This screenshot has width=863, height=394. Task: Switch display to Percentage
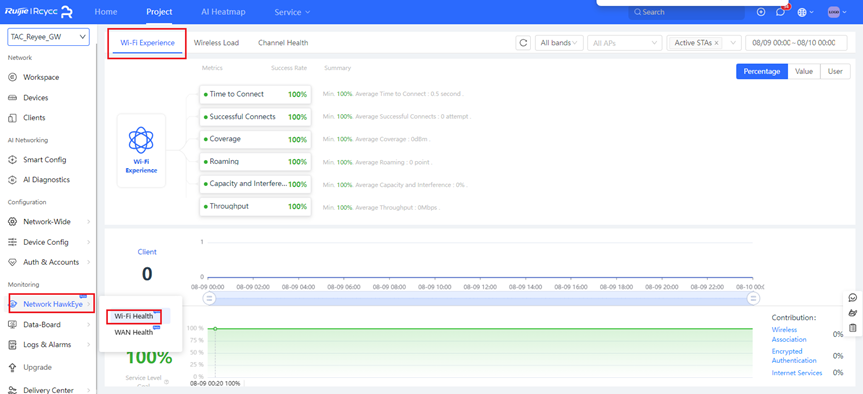coord(762,71)
